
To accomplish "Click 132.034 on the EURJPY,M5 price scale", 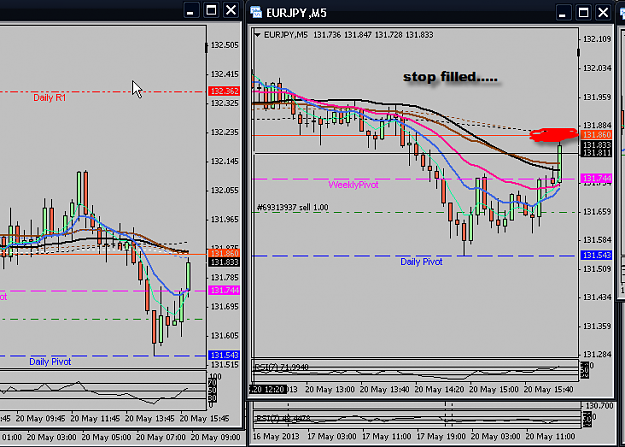I will 597,68.
